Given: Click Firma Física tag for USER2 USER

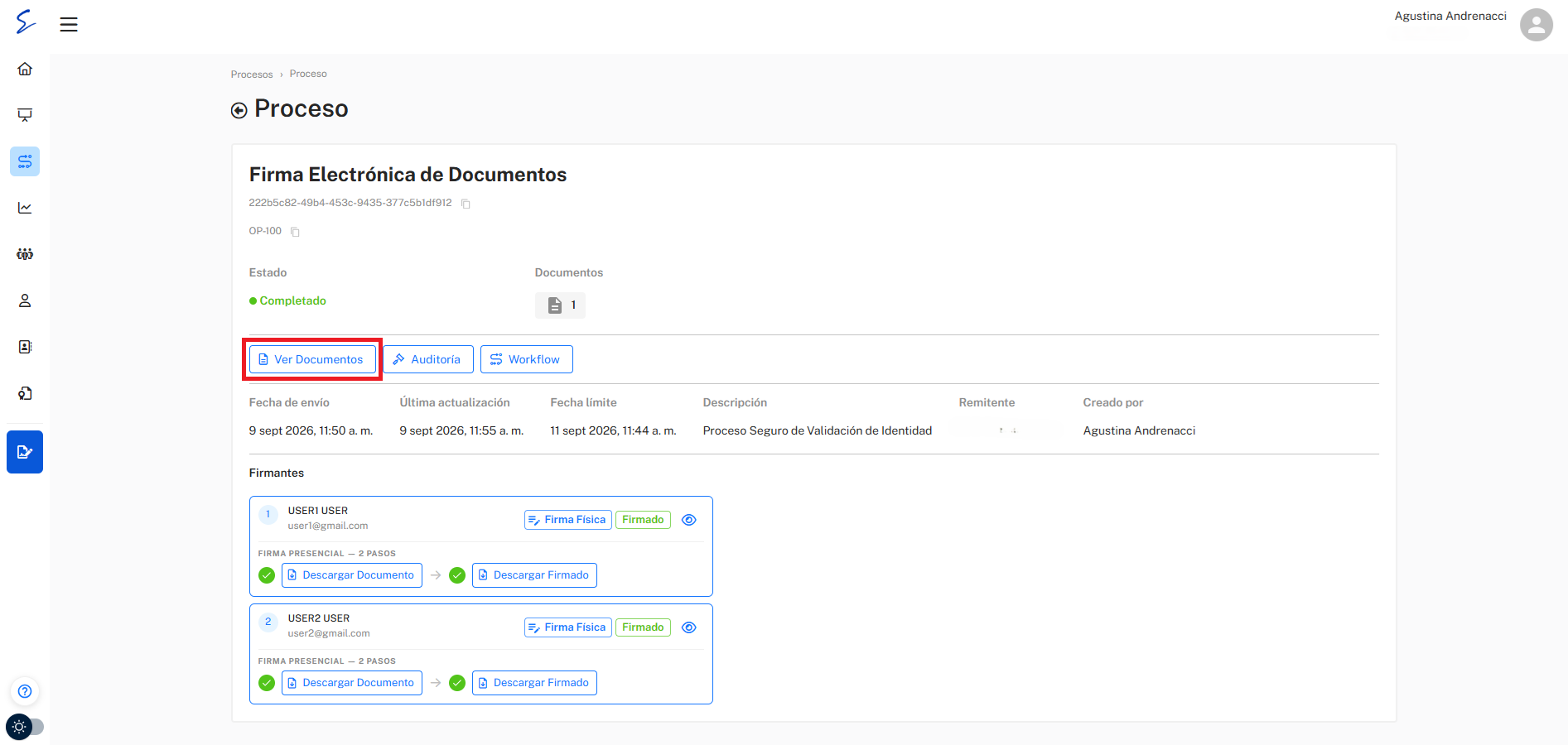Looking at the screenshot, I should (x=568, y=627).
